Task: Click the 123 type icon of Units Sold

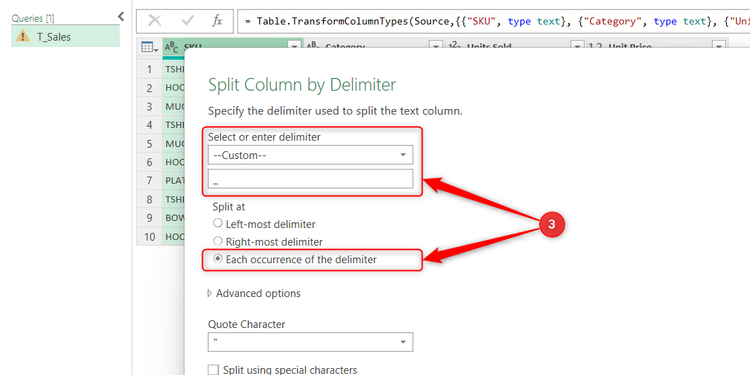Action: tap(454, 46)
